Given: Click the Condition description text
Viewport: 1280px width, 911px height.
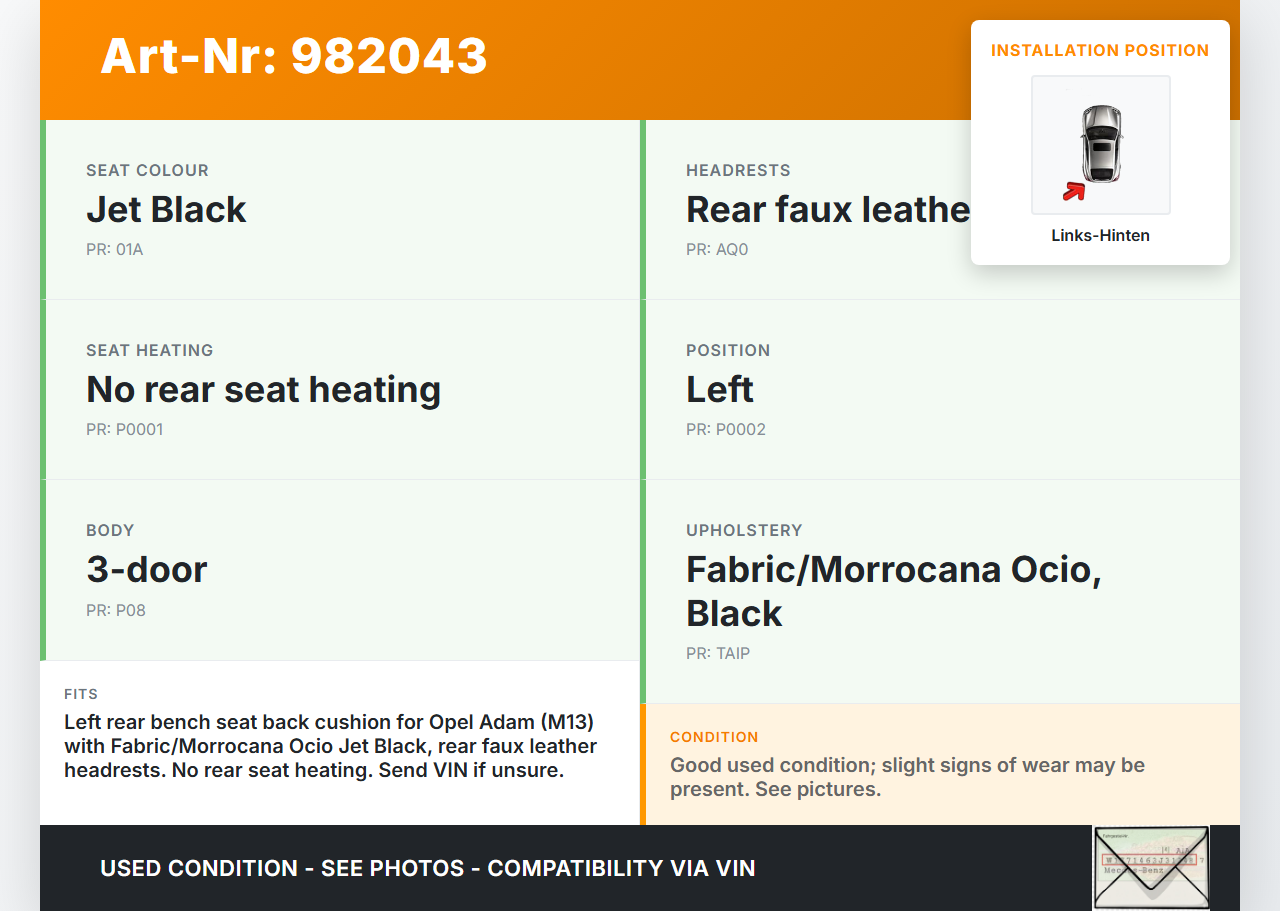Looking at the screenshot, I should (x=907, y=777).
